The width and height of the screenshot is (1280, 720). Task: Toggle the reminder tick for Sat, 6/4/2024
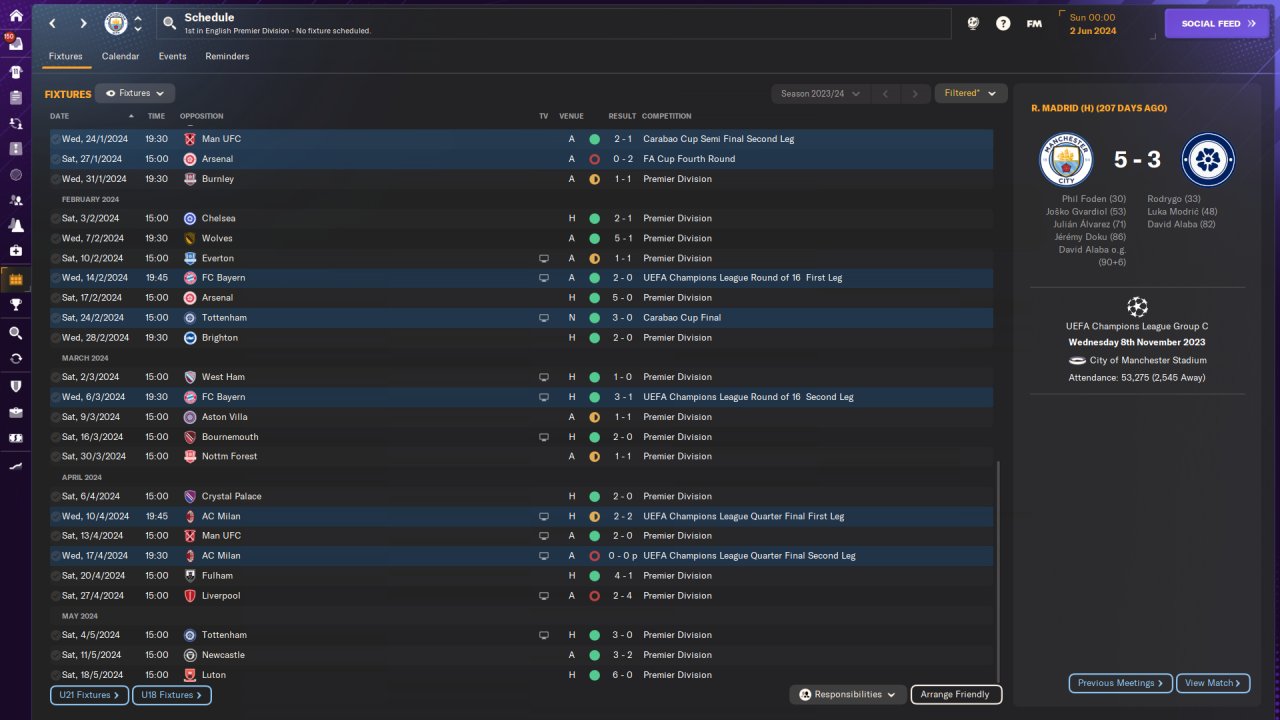pyautogui.click(x=56, y=496)
